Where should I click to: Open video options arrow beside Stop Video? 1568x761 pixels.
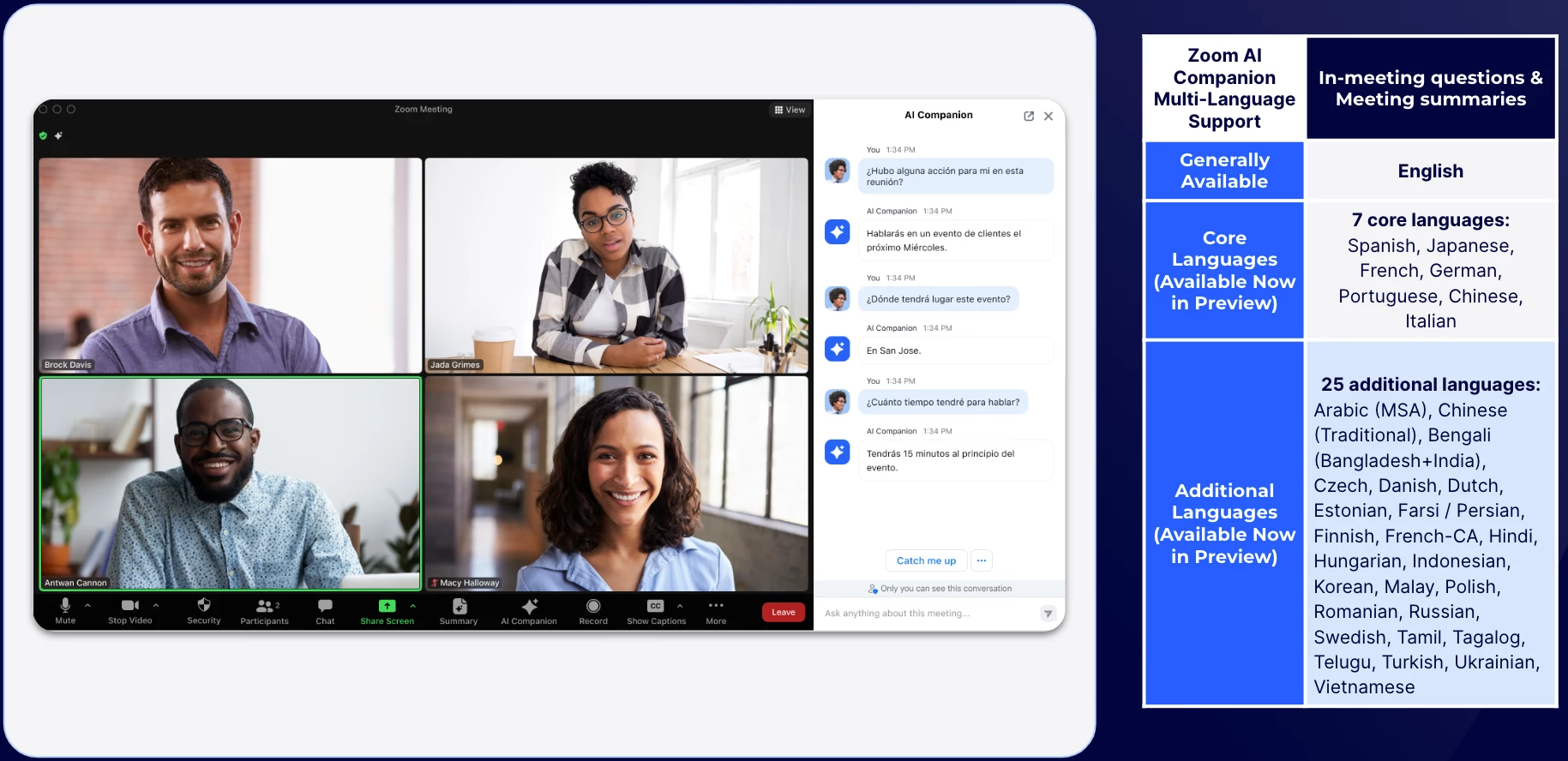click(156, 605)
